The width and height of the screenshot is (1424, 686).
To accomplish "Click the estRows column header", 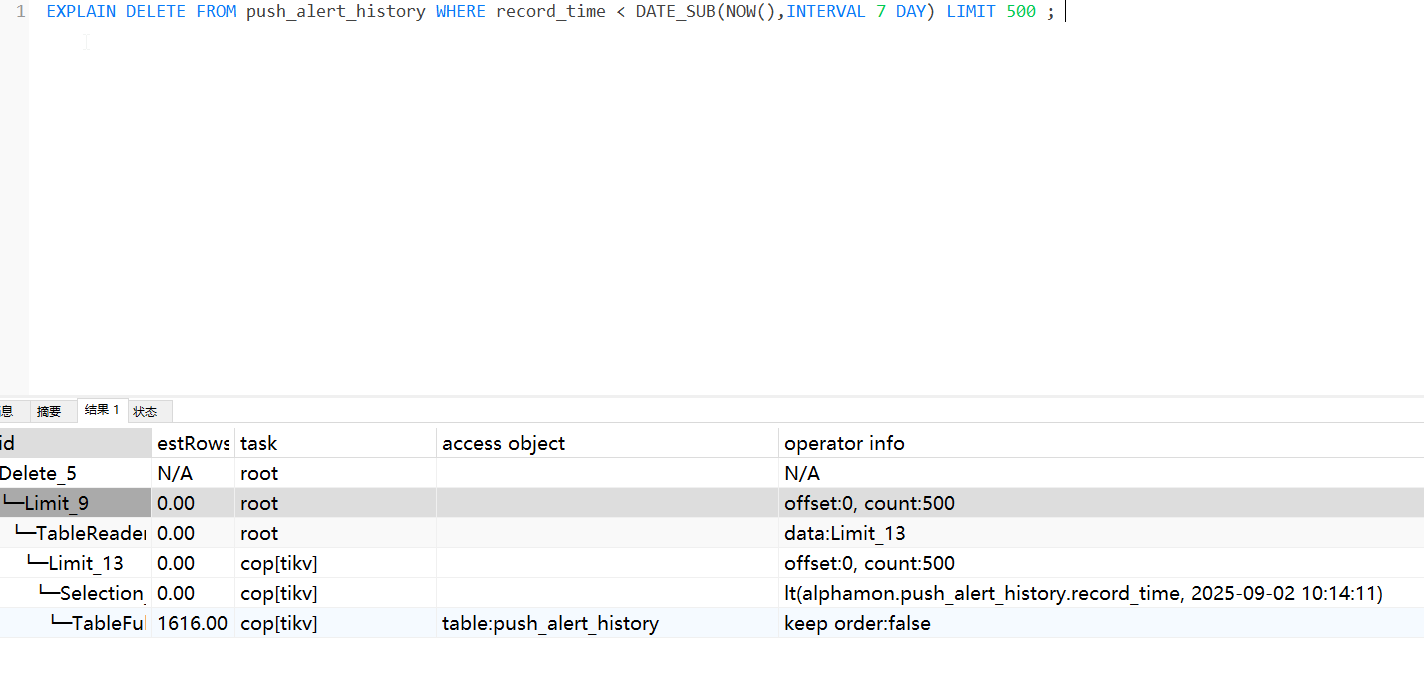I will [193, 443].
